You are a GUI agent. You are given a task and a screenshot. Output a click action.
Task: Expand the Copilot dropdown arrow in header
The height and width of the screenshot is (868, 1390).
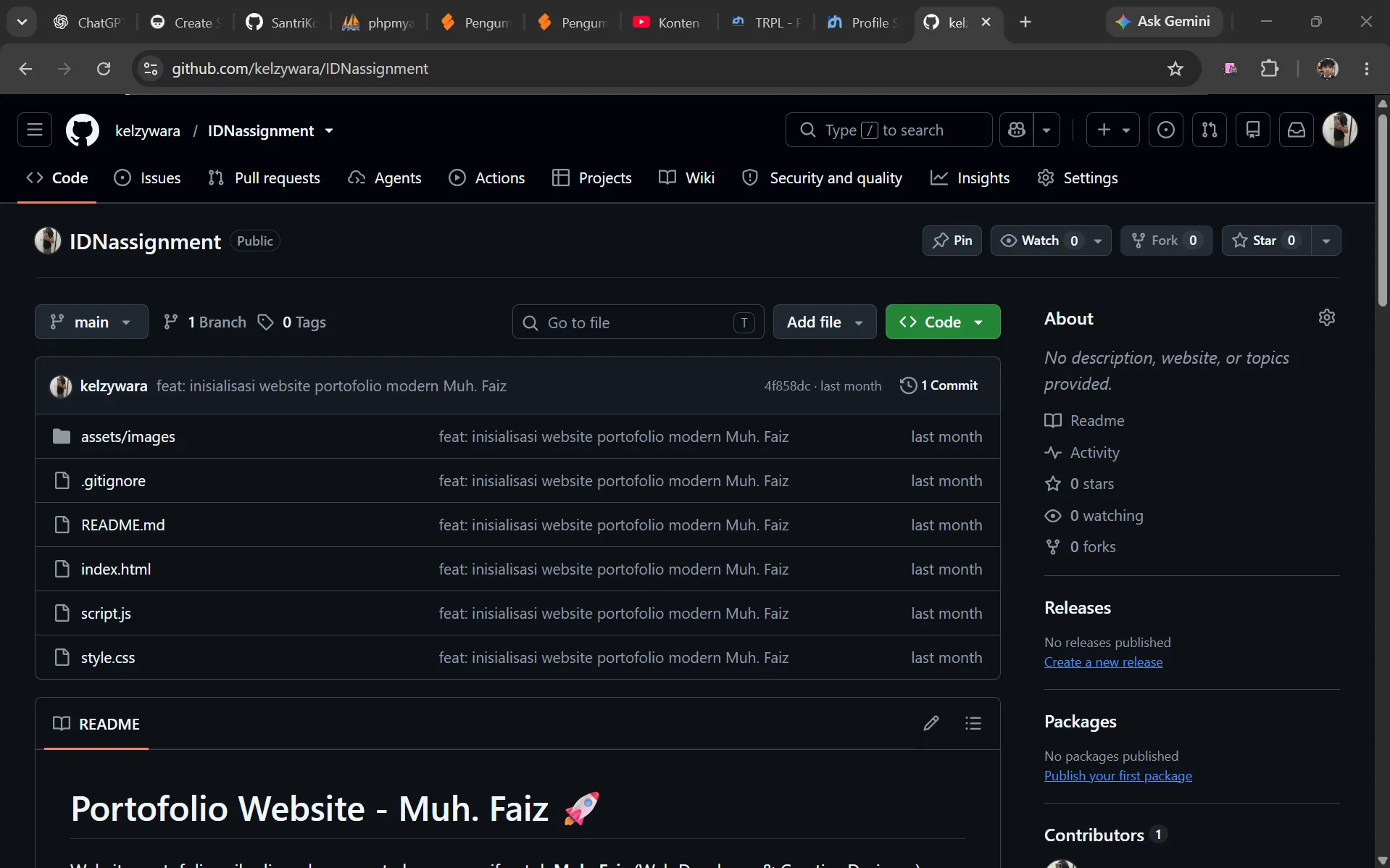[x=1046, y=130]
